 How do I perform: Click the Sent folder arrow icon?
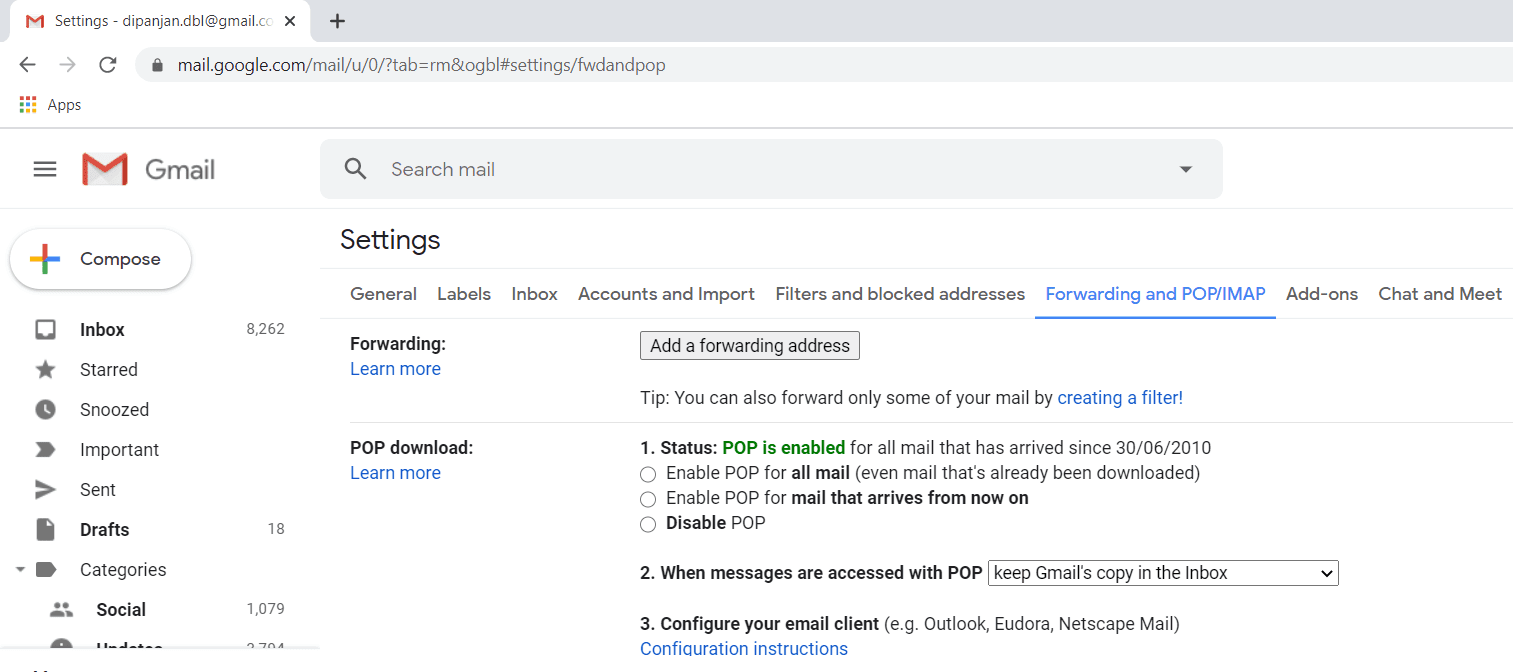45,489
